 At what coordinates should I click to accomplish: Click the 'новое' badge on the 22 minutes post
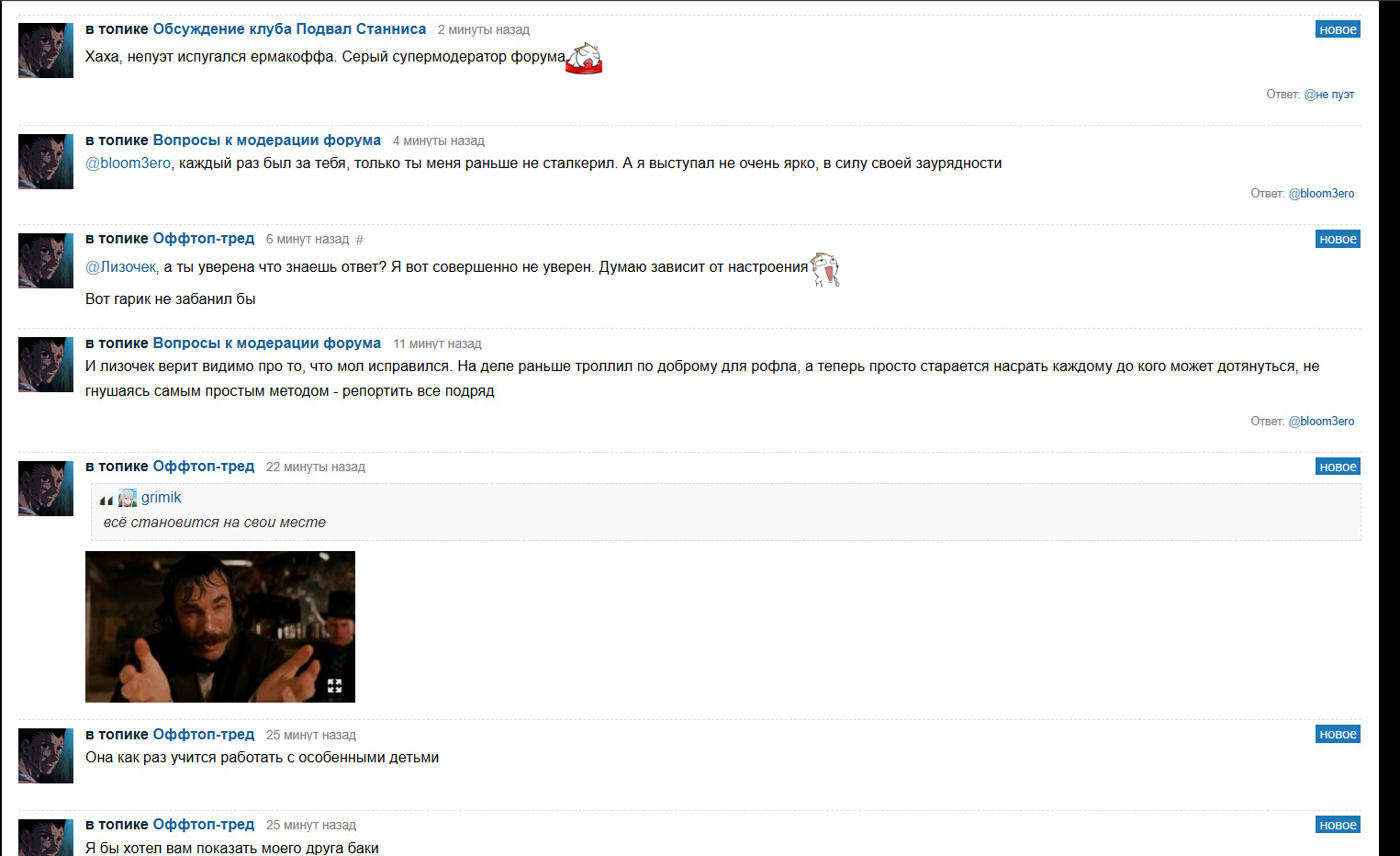pyautogui.click(x=1338, y=467)
